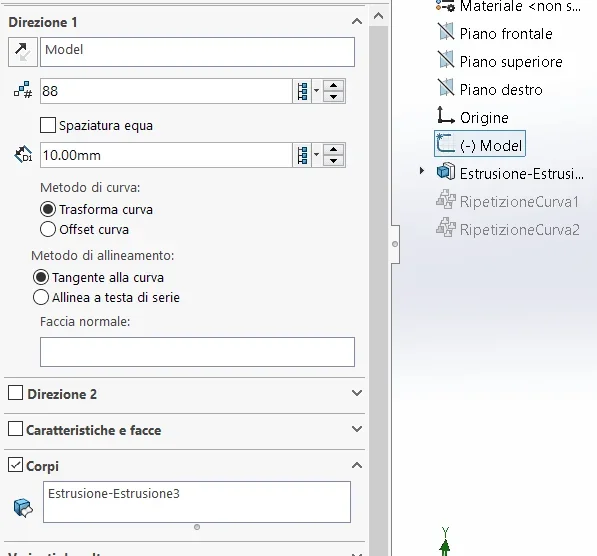Image resolution: width=597 pixels, height=556 pixels.
Task: Select Piano destro in the feature tree
Action: pos(501,89)
